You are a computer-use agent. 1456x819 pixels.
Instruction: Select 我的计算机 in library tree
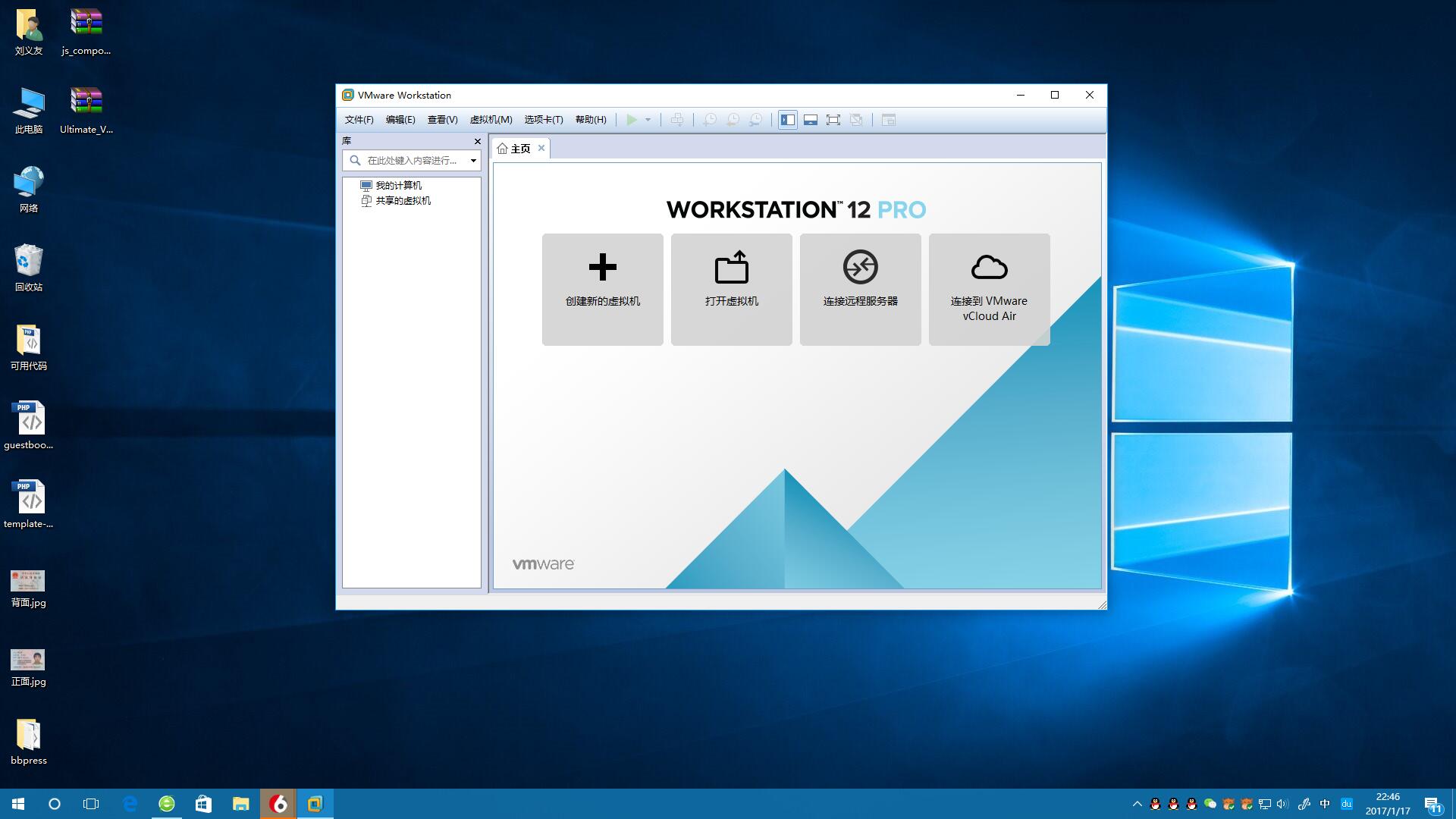click(x=398, y=186)
